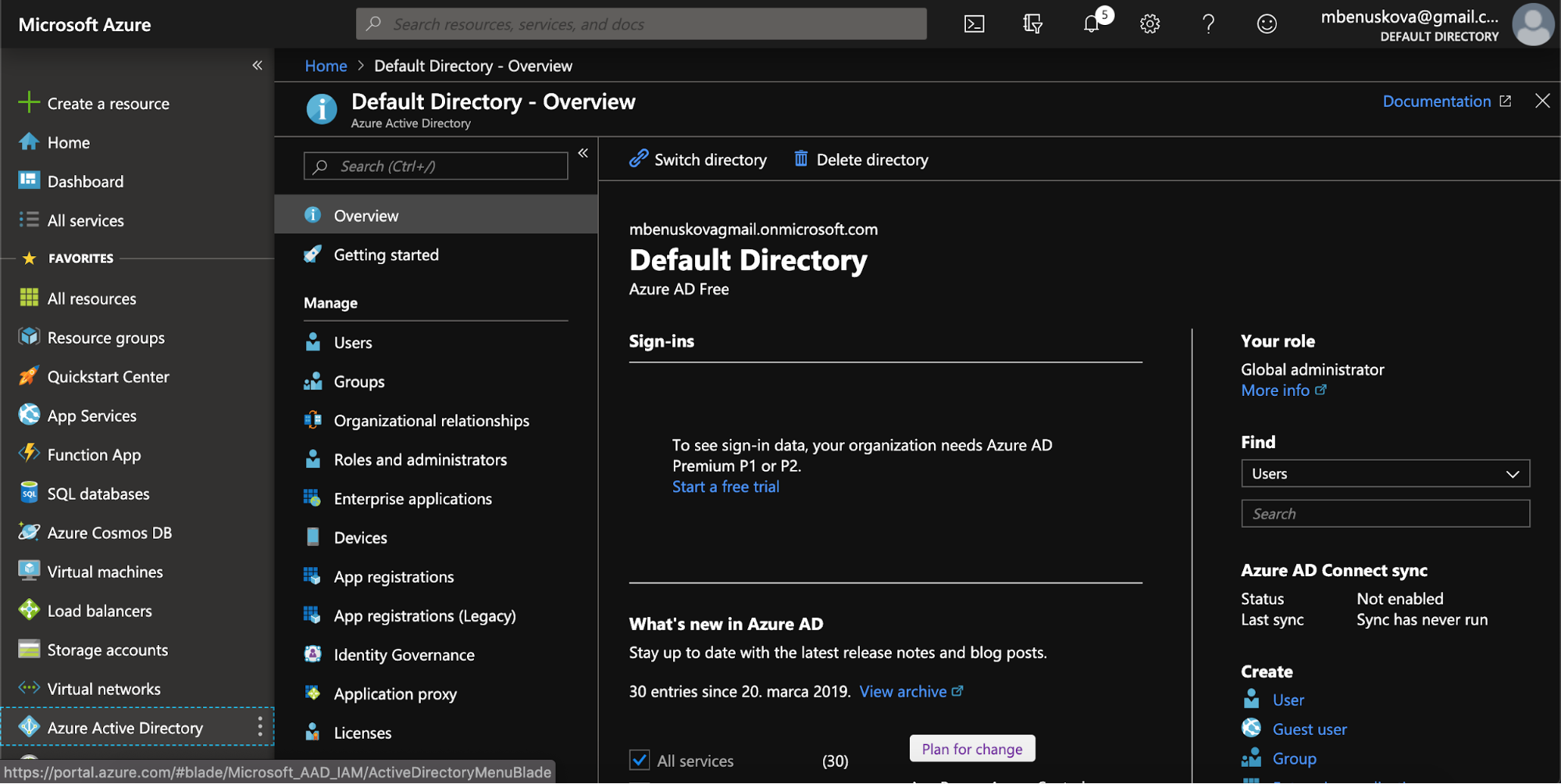Collapse the Default Directory menu panel

tap(583, 153)
